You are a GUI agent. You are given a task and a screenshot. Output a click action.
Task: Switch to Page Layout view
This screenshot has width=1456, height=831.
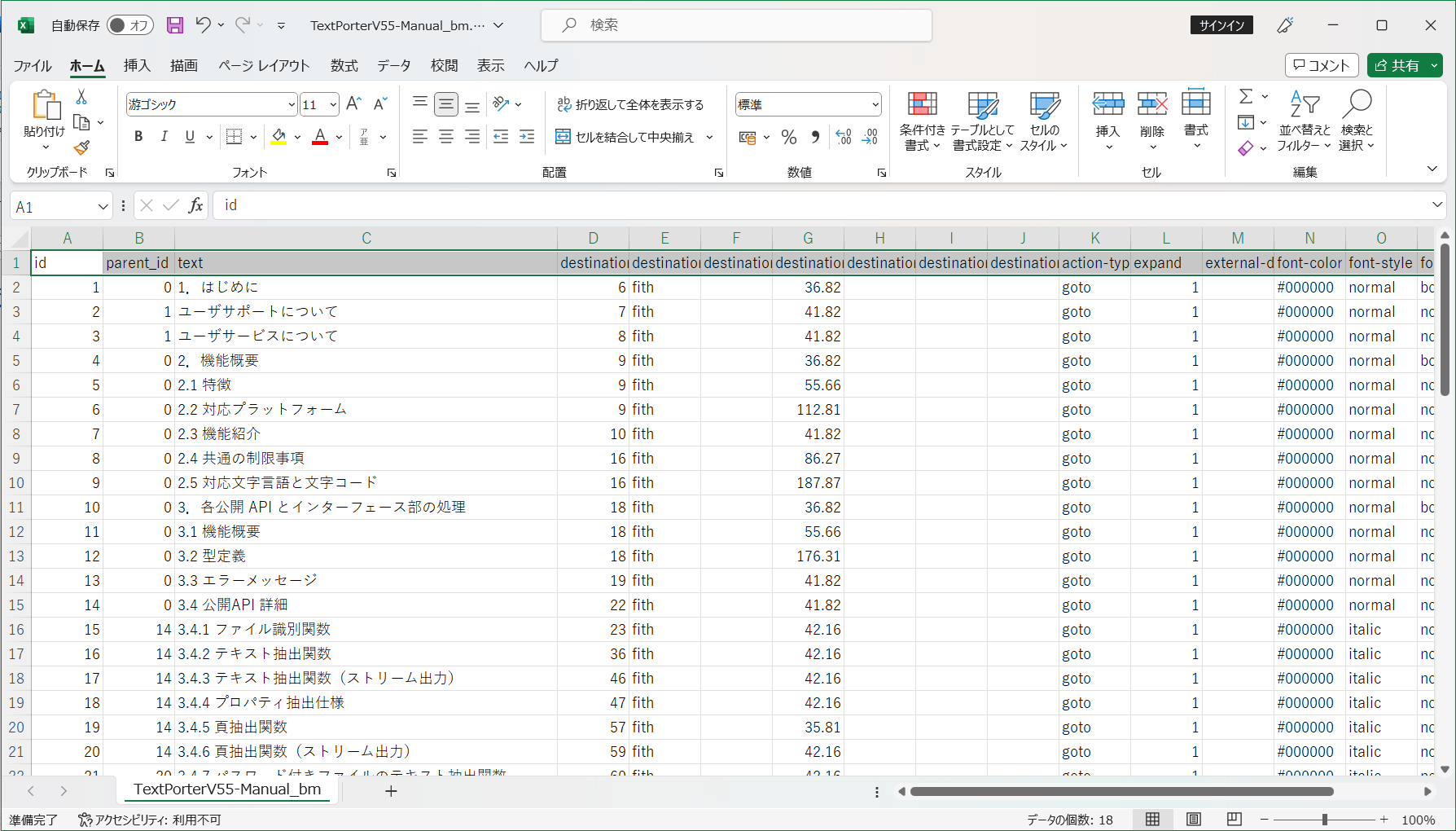(1193, 820)
